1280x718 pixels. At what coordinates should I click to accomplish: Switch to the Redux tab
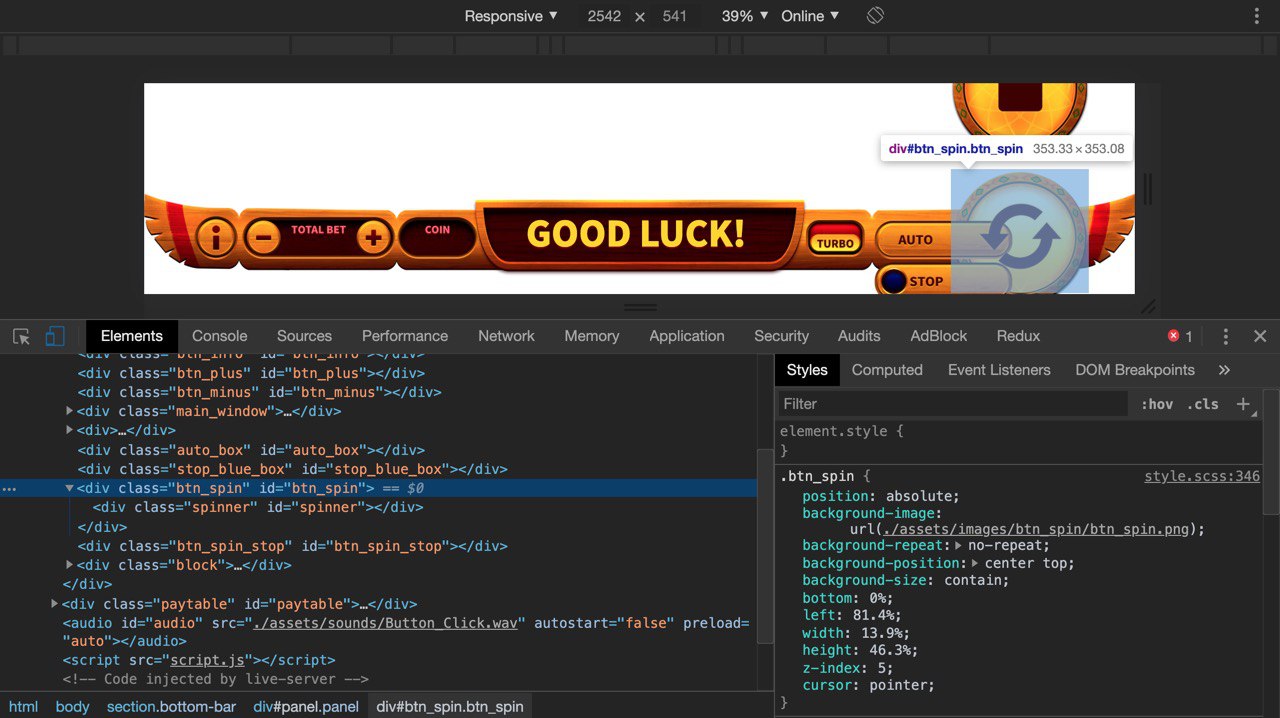(x=1018, y=336)
